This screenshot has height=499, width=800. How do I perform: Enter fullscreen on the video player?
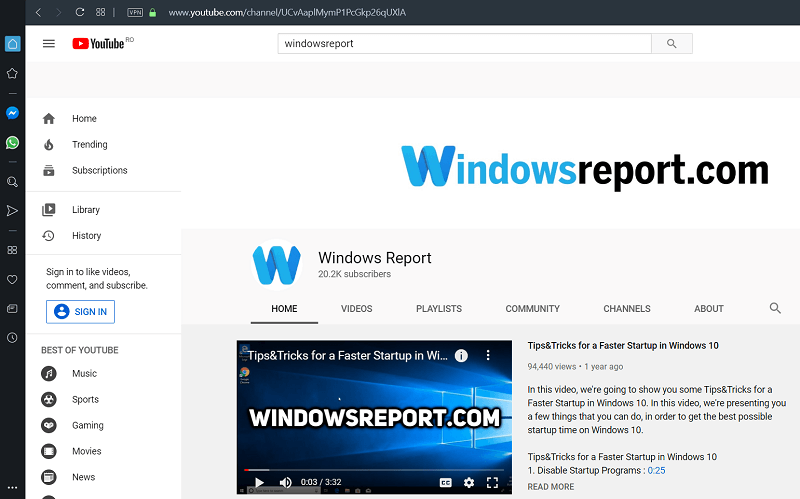[x=492, y=482]
